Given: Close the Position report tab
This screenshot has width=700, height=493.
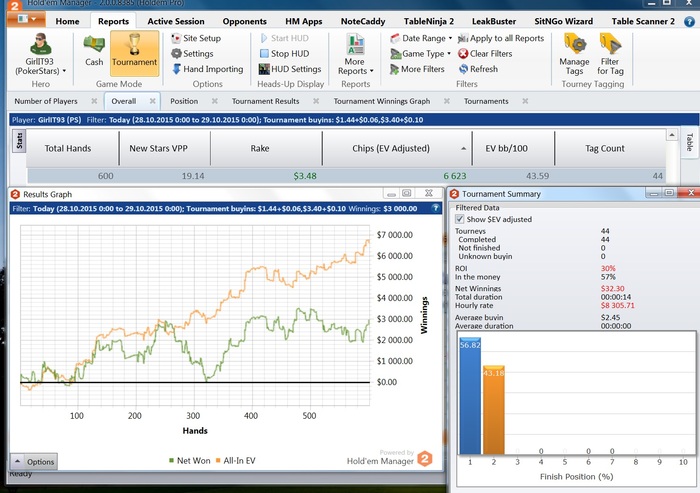Looking at the screenshot, I should point(215,101).
